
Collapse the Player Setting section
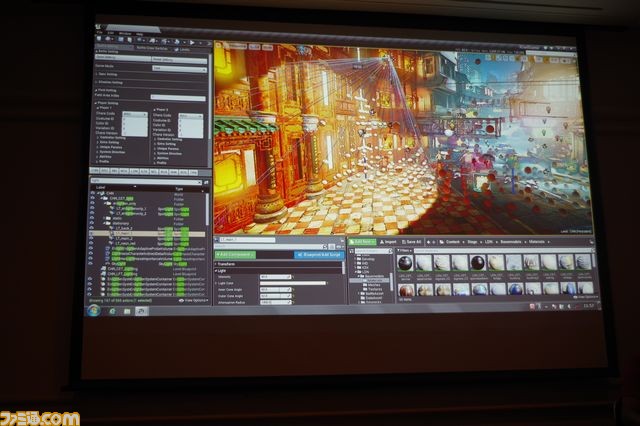97,103
